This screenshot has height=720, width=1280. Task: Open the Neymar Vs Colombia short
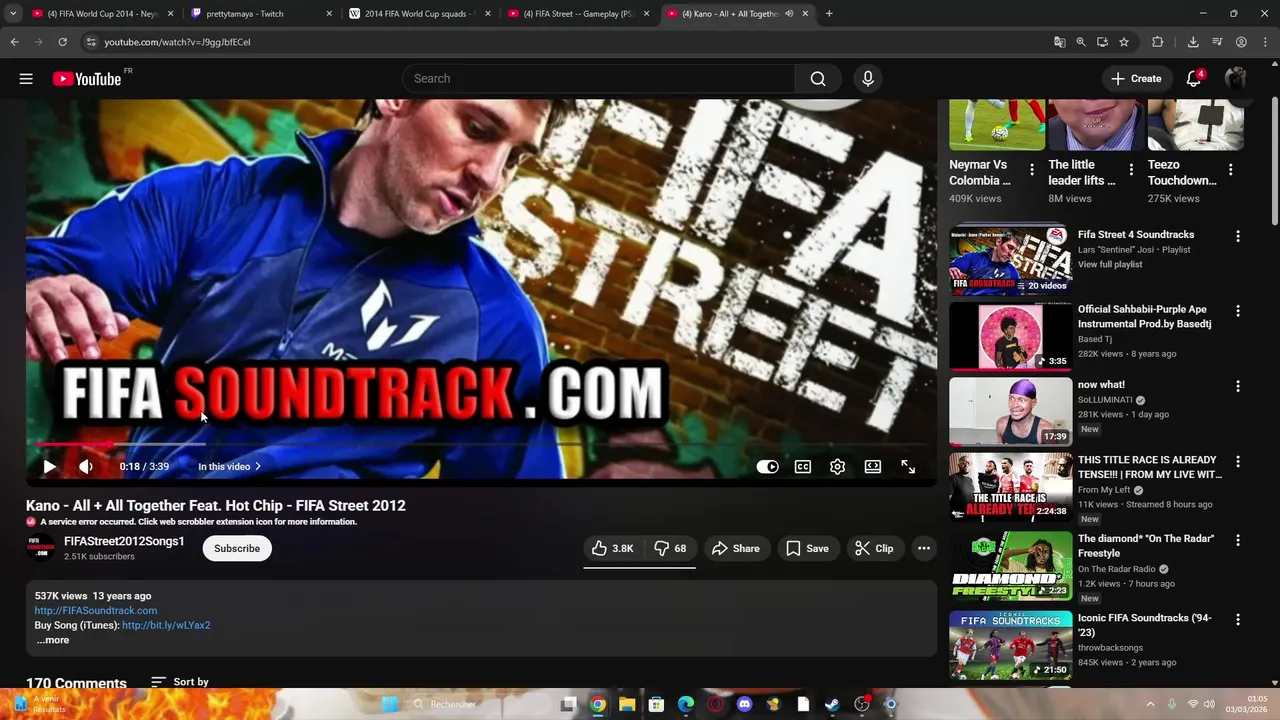click(997, 125)
